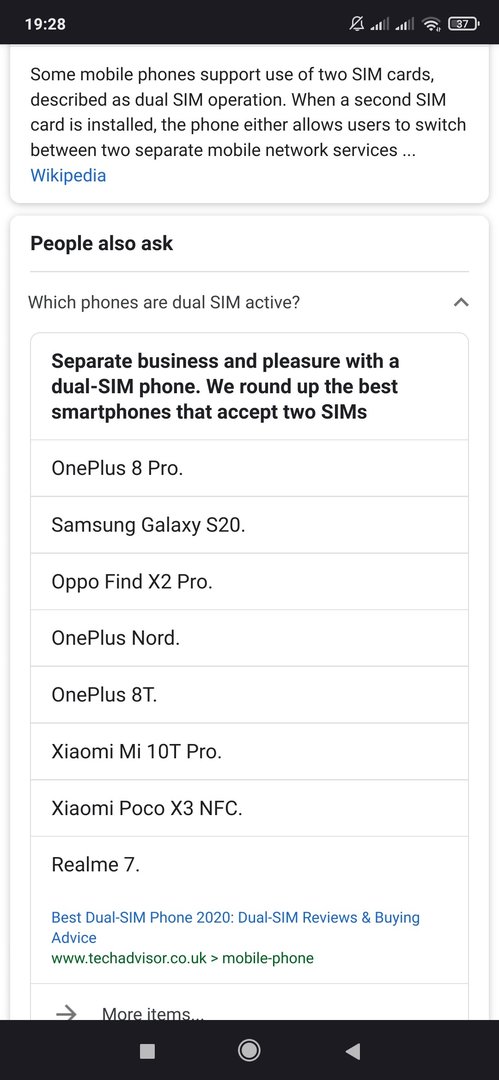Screen dimensions: 499x1080
Task: Open the Wikipedia source link
Action: point(68,175)
